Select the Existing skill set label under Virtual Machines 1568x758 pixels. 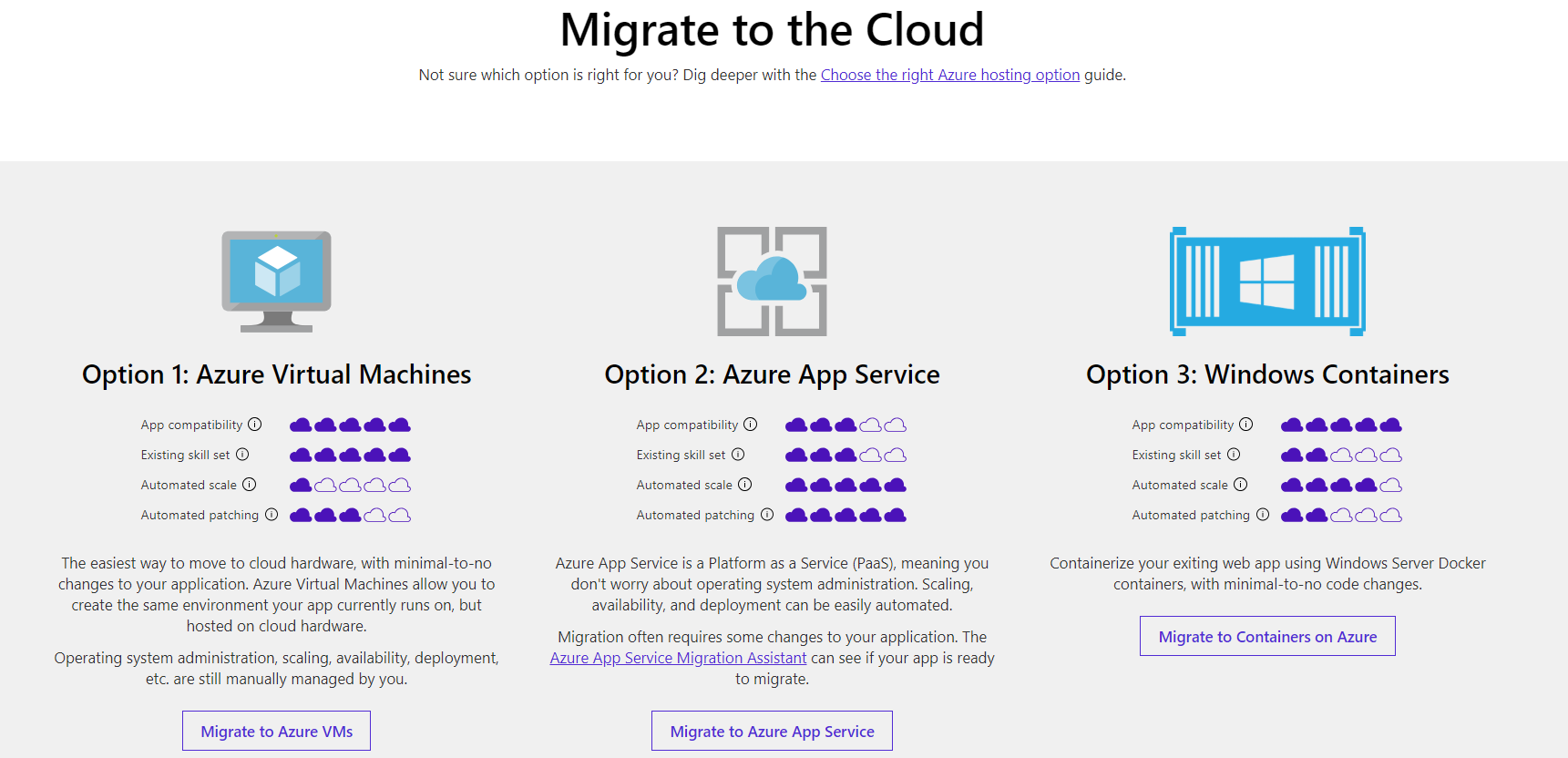pos(185,455)
